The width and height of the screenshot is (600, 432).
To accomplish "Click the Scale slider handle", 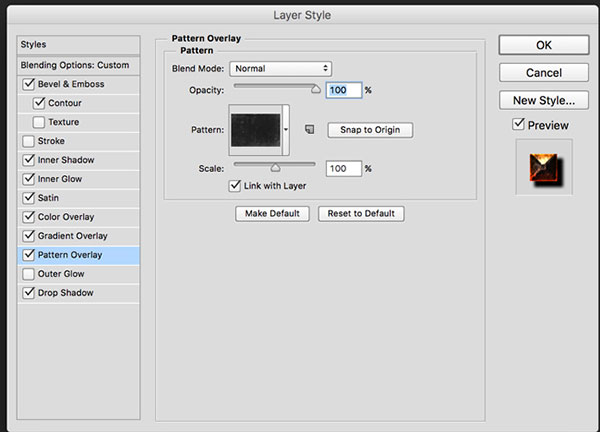I will [275, 168].
